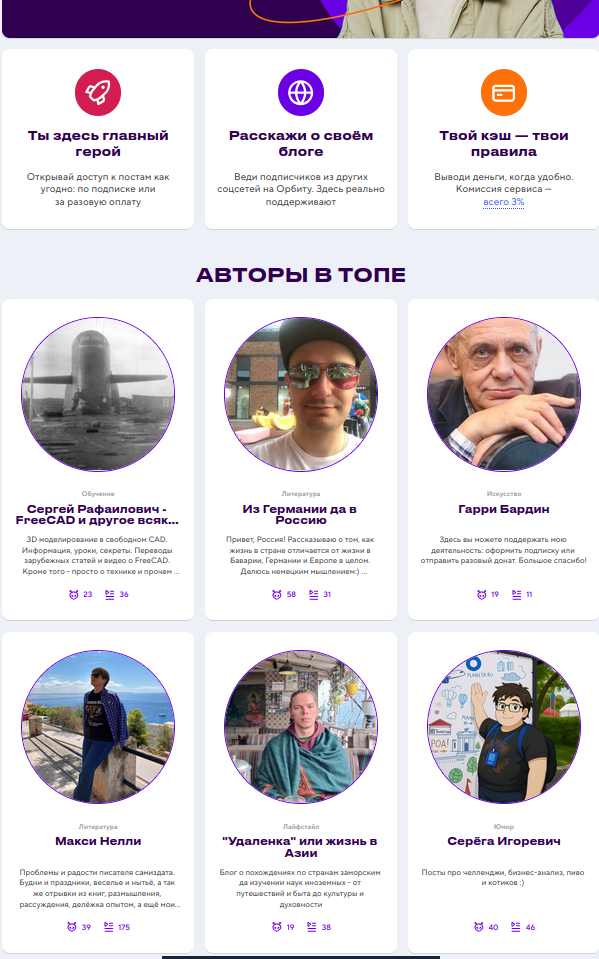This screenshot has height=959, width=599.
Task: Select Серёга Игоревич's cartoon avatar
Action: 504,727
